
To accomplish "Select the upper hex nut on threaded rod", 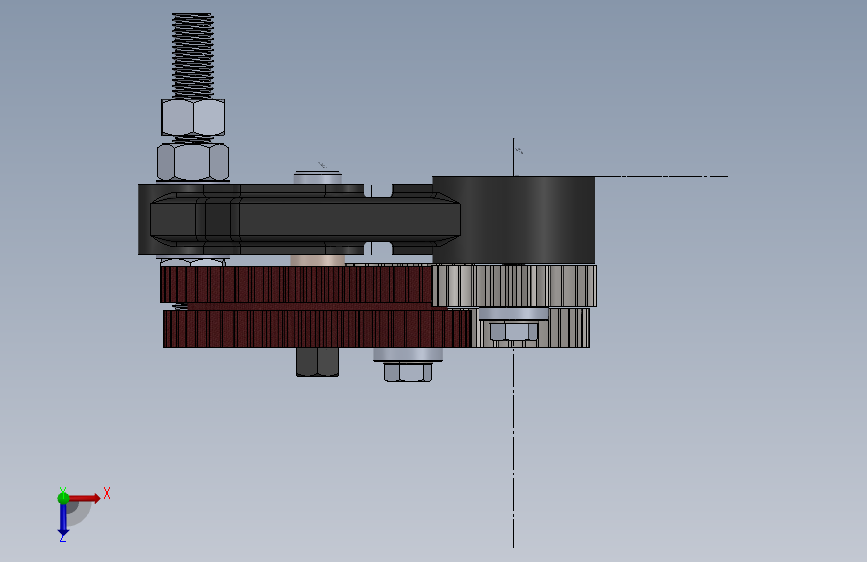I will [x=193, y=117].
